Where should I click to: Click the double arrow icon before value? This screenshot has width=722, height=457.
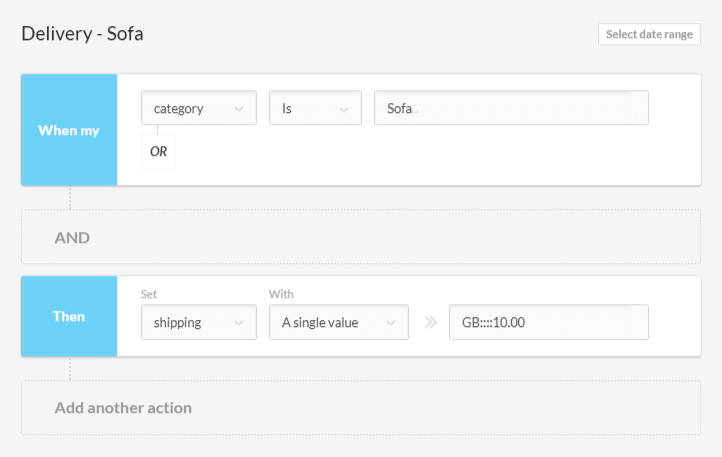431,322
